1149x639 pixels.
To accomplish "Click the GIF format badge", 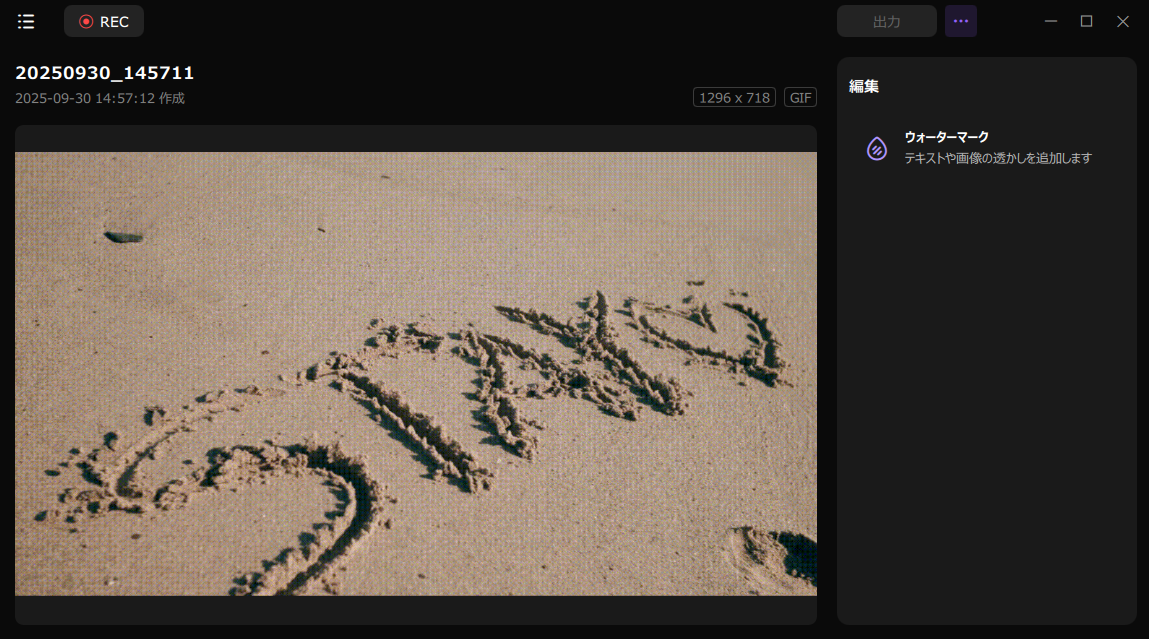I will (x=800, y=97).
